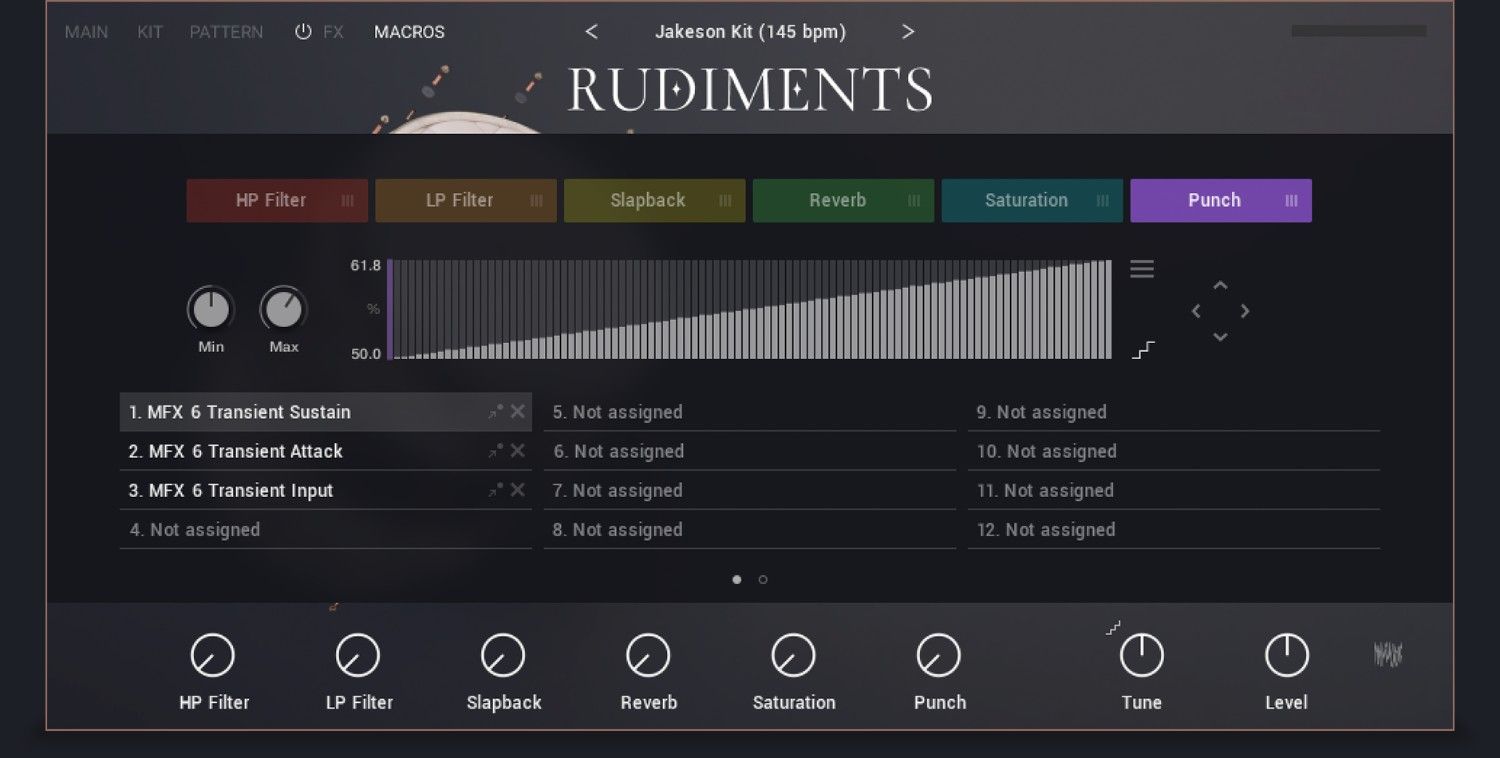1500x758 pixels.
Task: Click the step mode stair icon
Action: [1141, 350]
